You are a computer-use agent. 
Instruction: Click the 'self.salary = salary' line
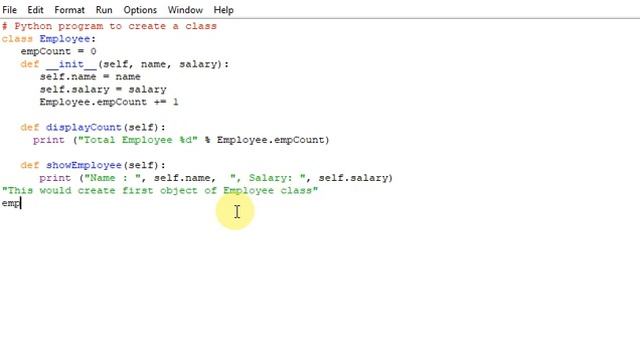click(103, 89)
